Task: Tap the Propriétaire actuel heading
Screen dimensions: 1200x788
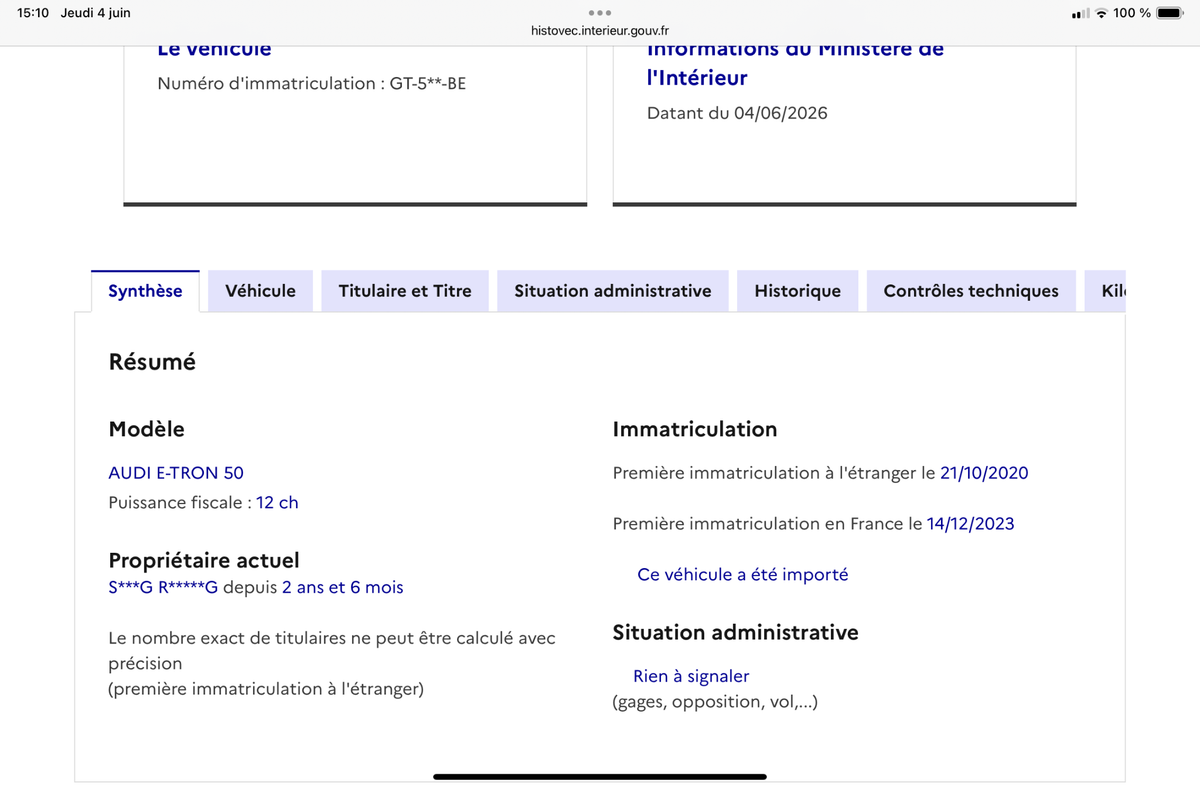Action: pyautogui.click(x=204, y=561)
